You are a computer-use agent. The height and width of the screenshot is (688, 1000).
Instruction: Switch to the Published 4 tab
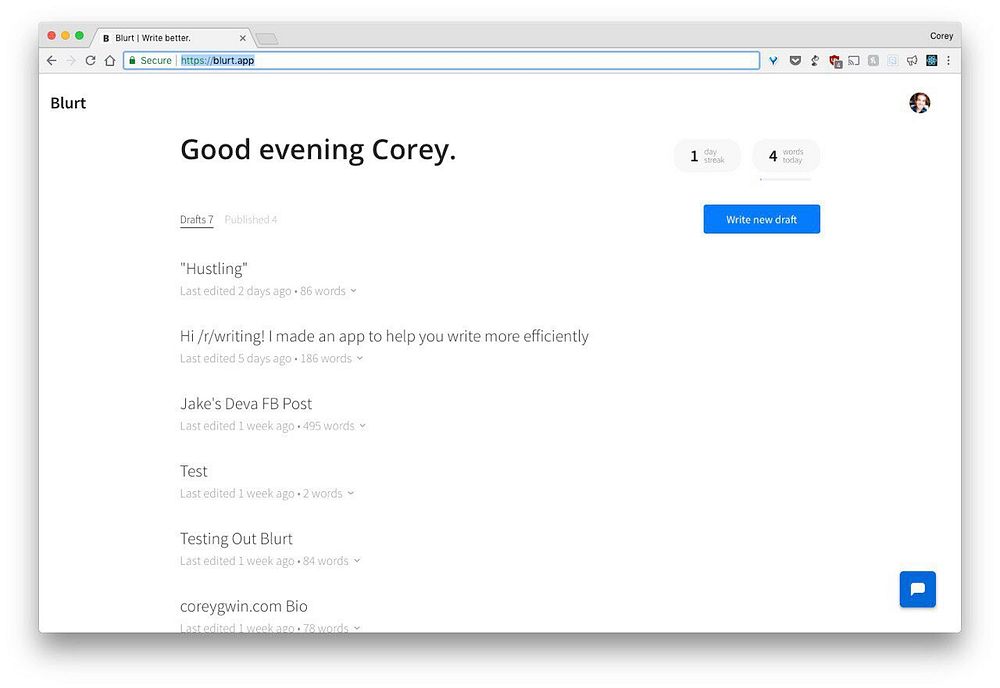251,219
